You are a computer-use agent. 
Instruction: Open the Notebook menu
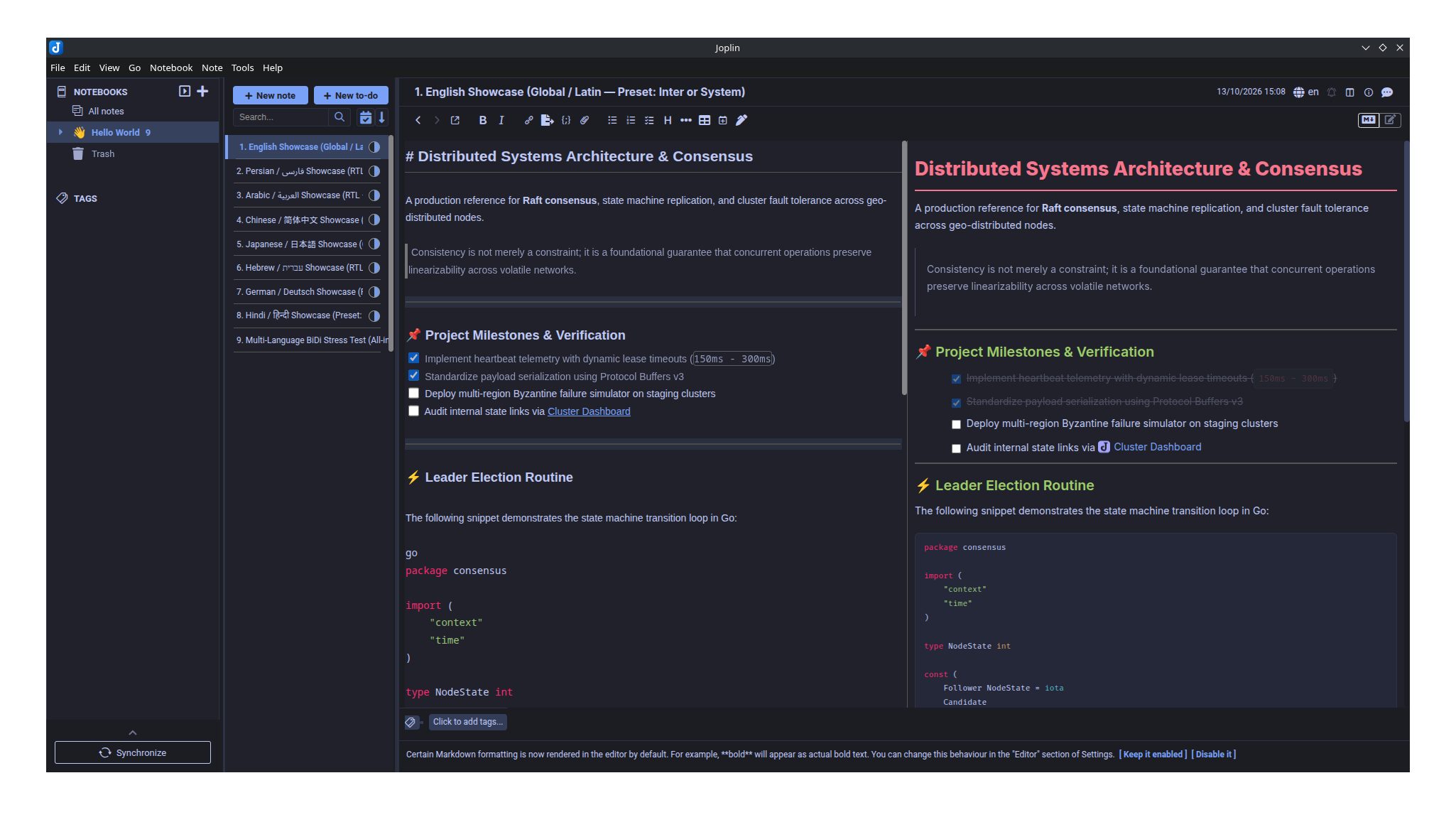(171, 68)
